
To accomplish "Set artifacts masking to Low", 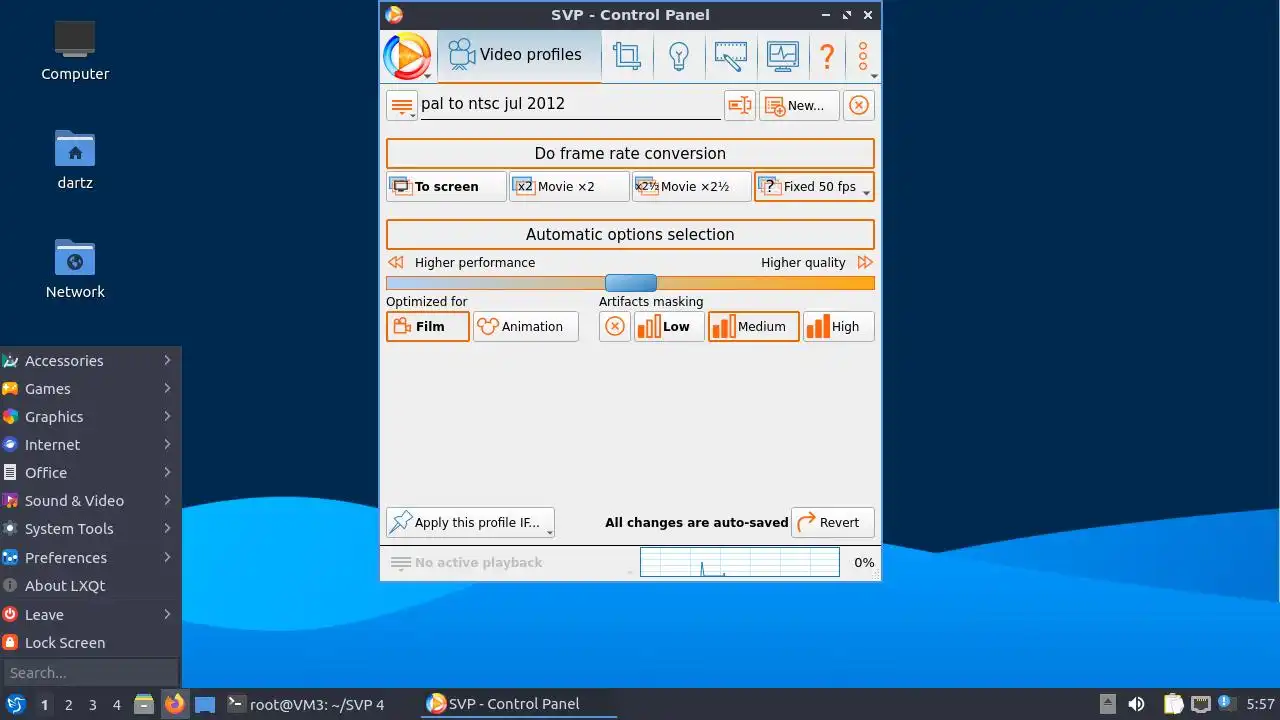I will click(x=669, y=326).
